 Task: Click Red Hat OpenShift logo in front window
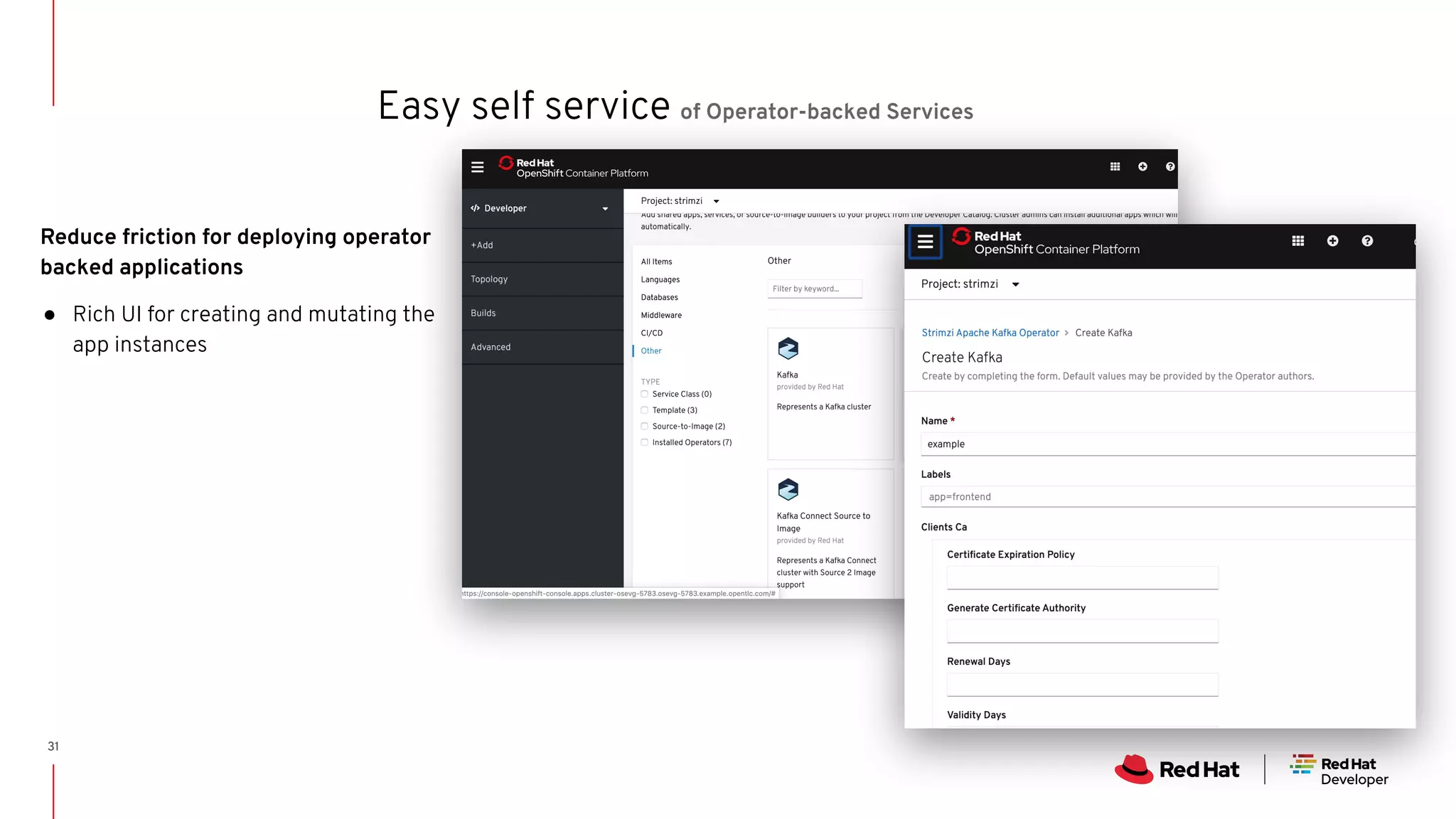1046,242
